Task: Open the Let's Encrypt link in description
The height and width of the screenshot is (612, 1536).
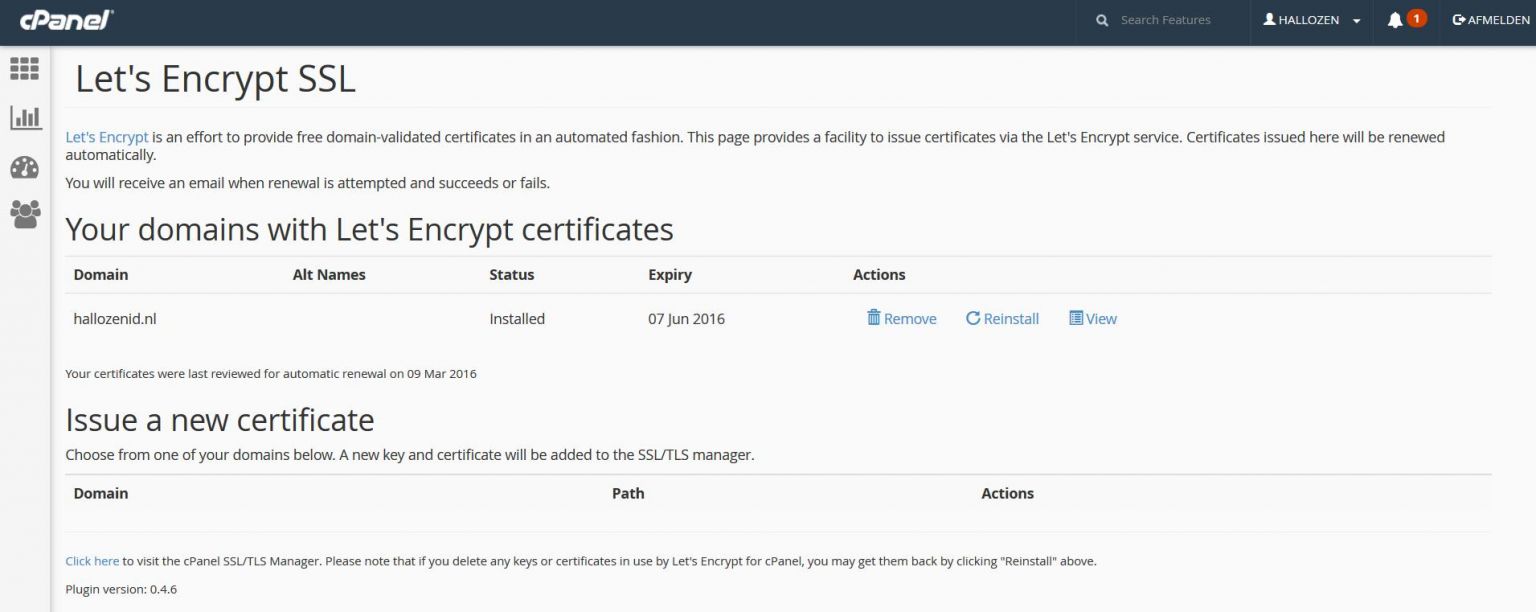Action: pos(107,137)
